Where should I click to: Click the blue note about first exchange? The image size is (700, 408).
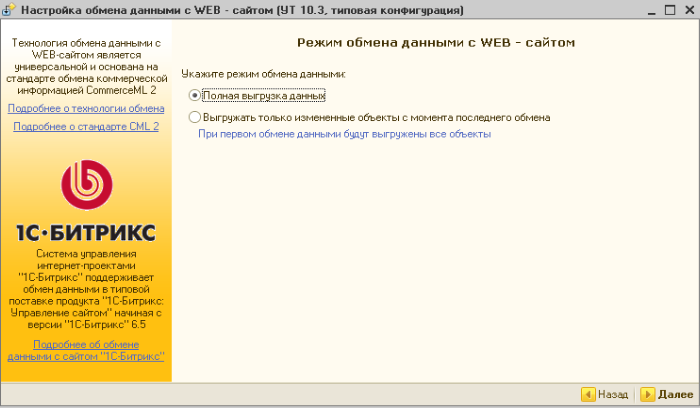pyautogui.click(x=344, y=133)
